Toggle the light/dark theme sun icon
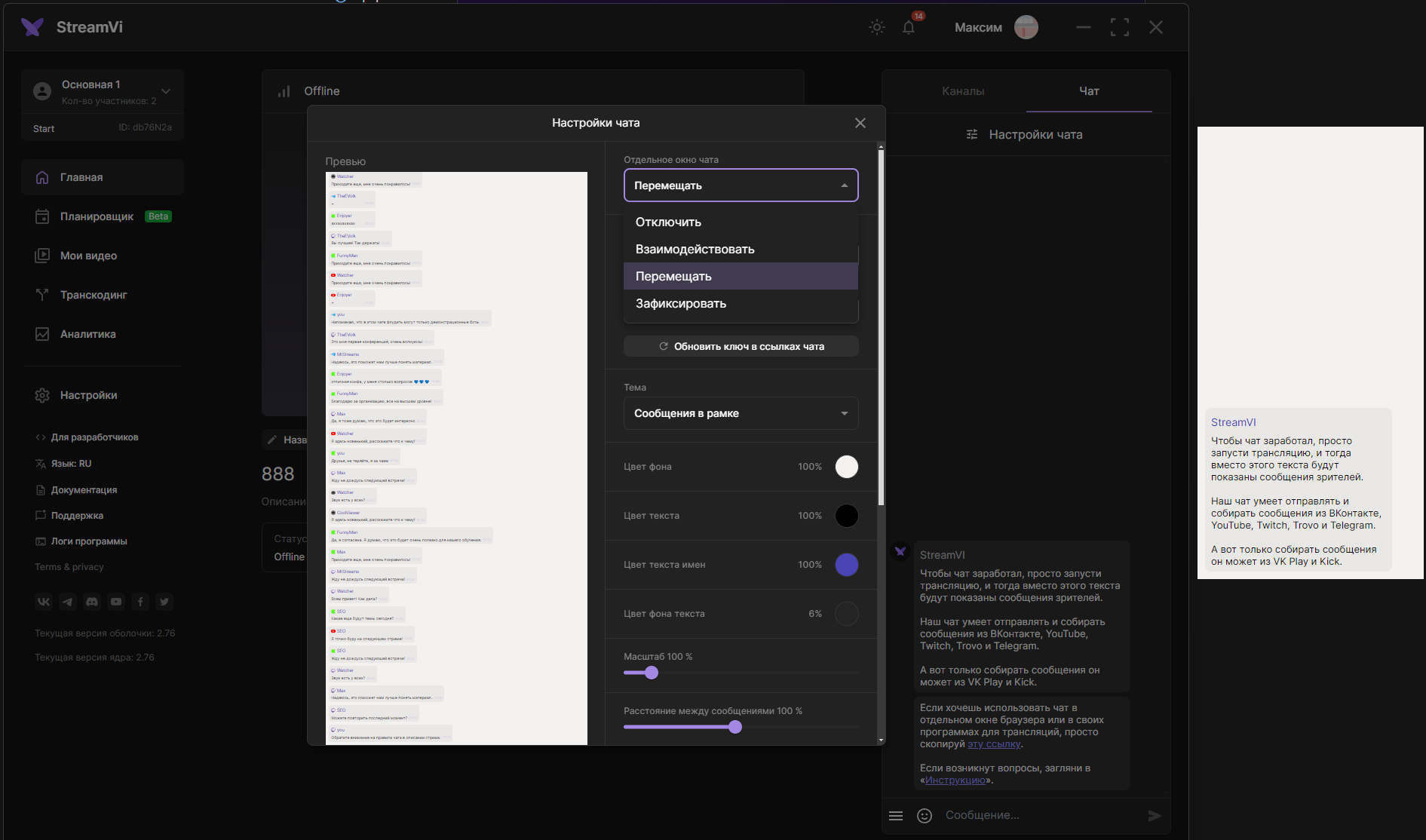 (876, 27)
